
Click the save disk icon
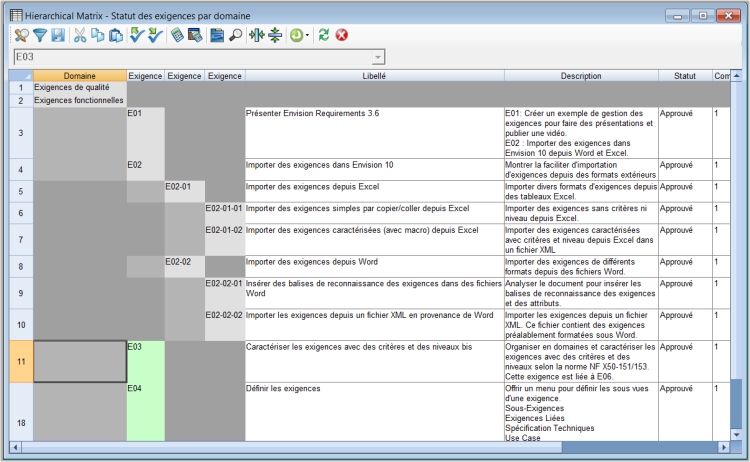57,35
